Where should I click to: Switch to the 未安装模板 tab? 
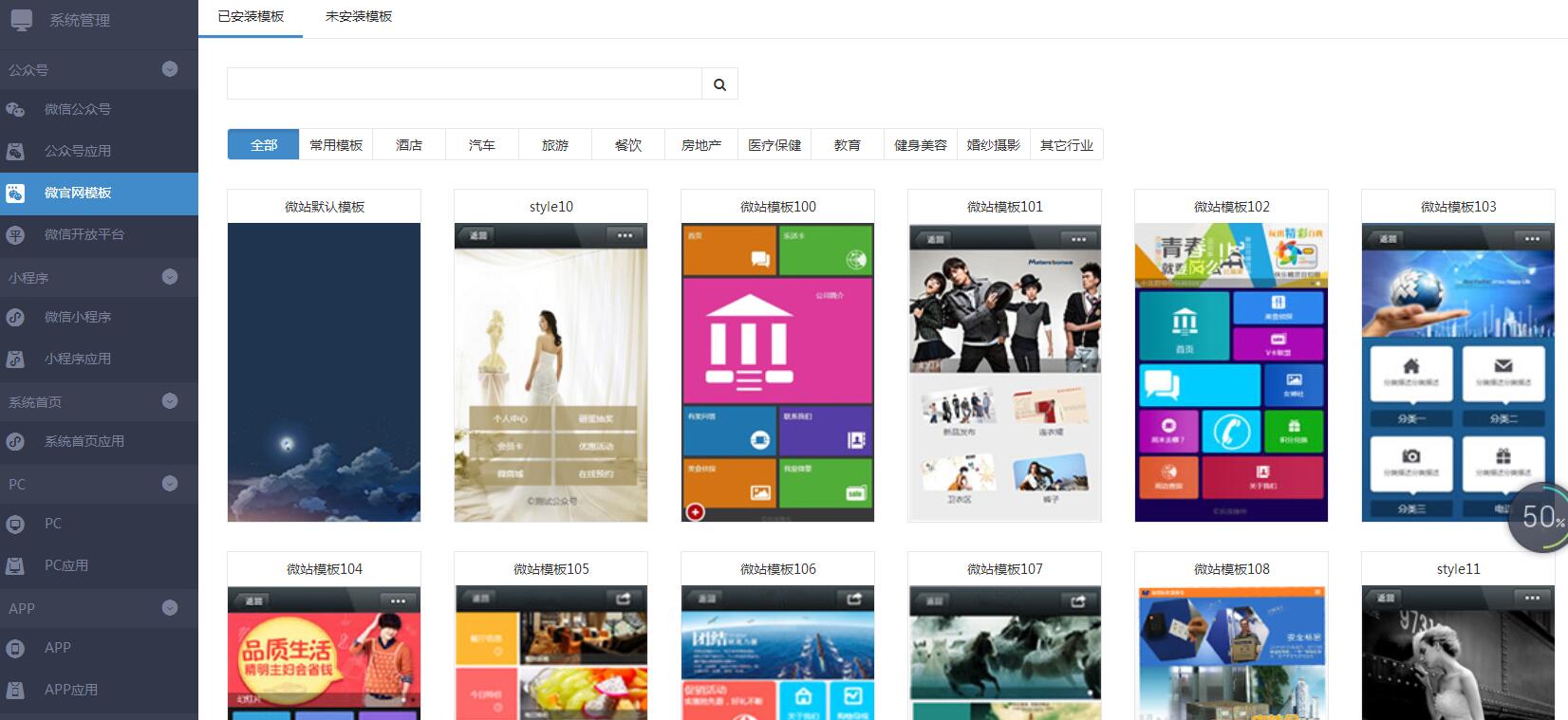coord(359,17)
